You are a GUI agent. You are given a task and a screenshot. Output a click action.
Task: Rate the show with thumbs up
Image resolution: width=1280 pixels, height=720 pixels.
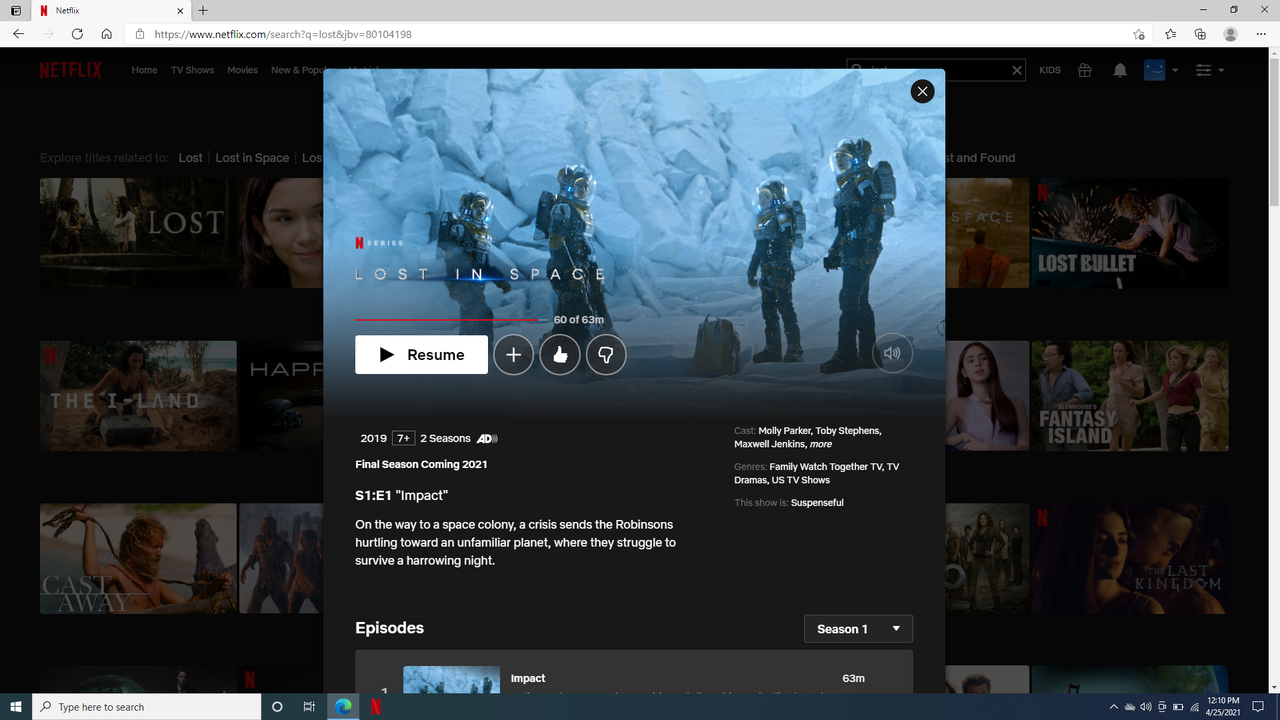pyautogui.click(x=560, y=355)
